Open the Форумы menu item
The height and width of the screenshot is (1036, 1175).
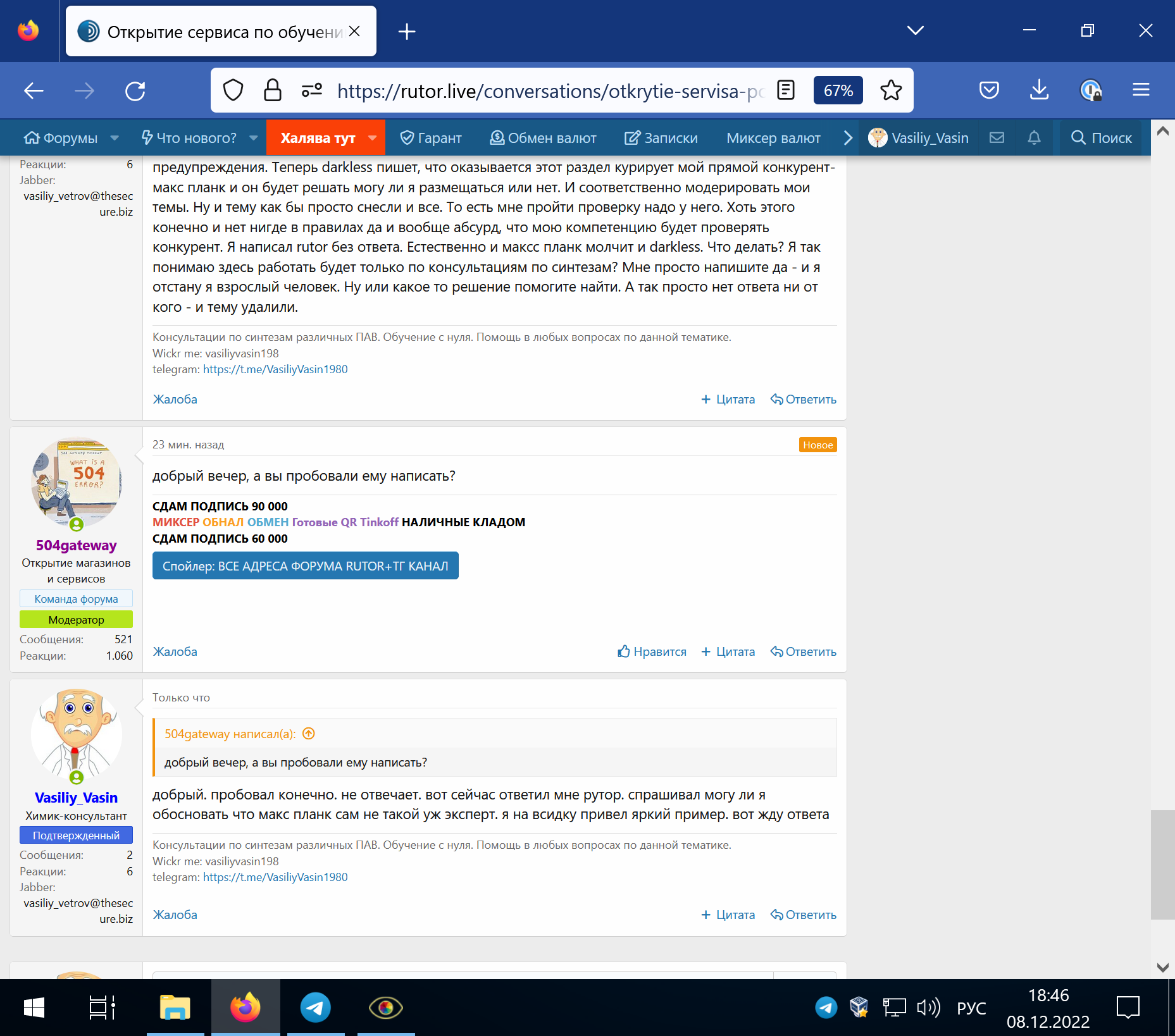(x=61, y=138)
